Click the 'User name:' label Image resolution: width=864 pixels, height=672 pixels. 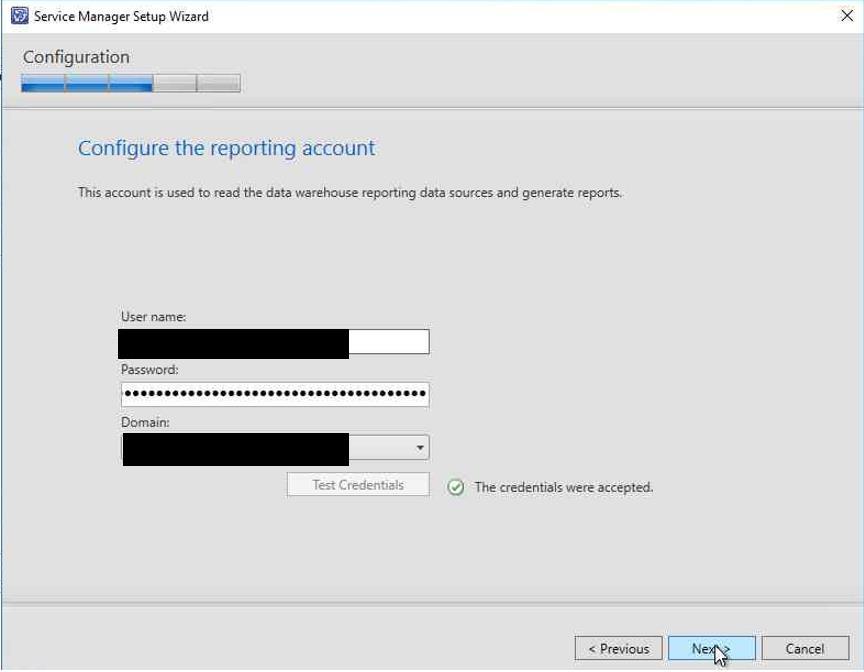tap(153, 317)
